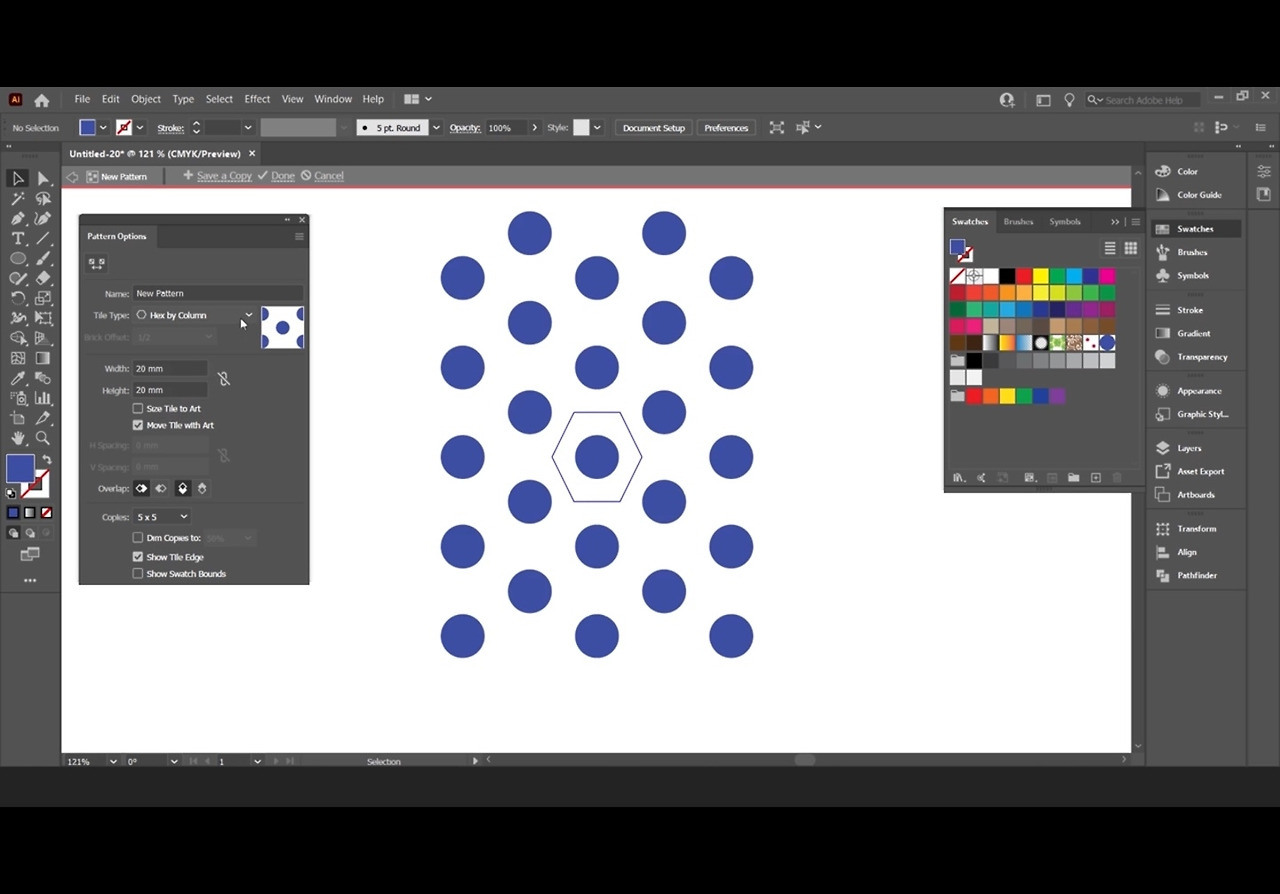Image resolution: width=1280 pixels, height=894 pixels.
Task: Enable Show Swatch Bounds checkbox
Action: coord(138,574)
